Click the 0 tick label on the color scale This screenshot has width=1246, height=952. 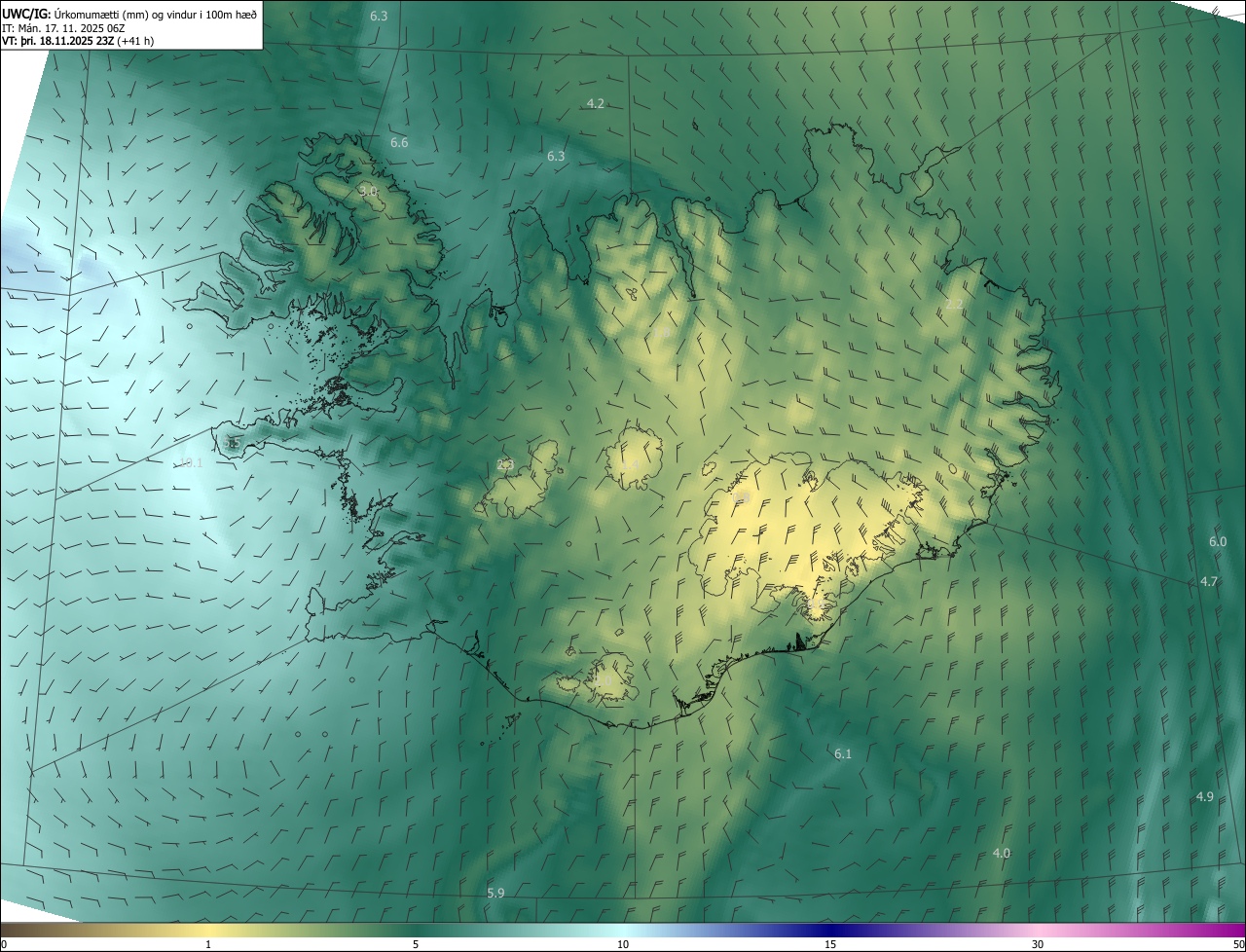click(4, 944)
